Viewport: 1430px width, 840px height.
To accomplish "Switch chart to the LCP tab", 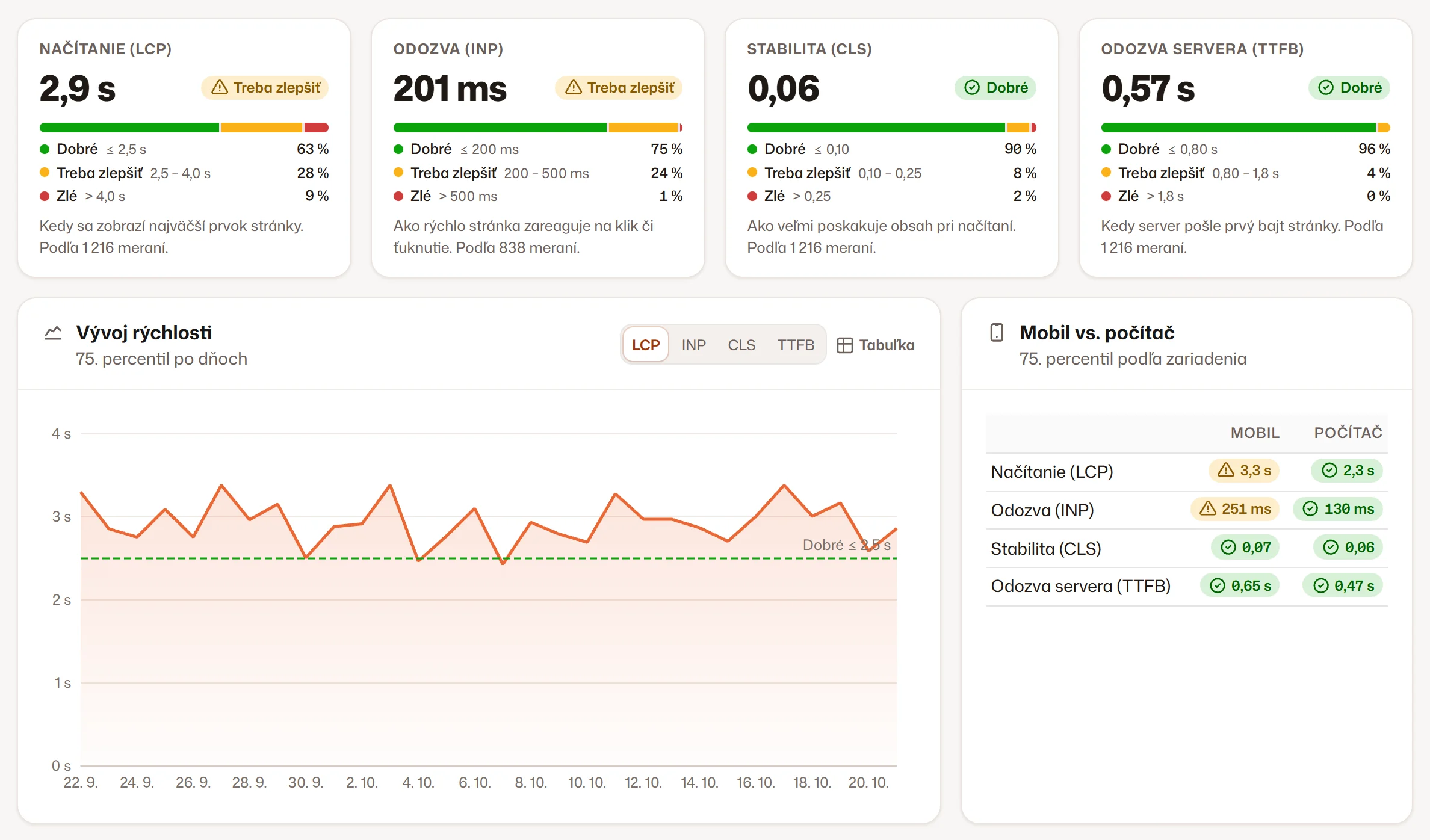I will click(x=646, y=345).
